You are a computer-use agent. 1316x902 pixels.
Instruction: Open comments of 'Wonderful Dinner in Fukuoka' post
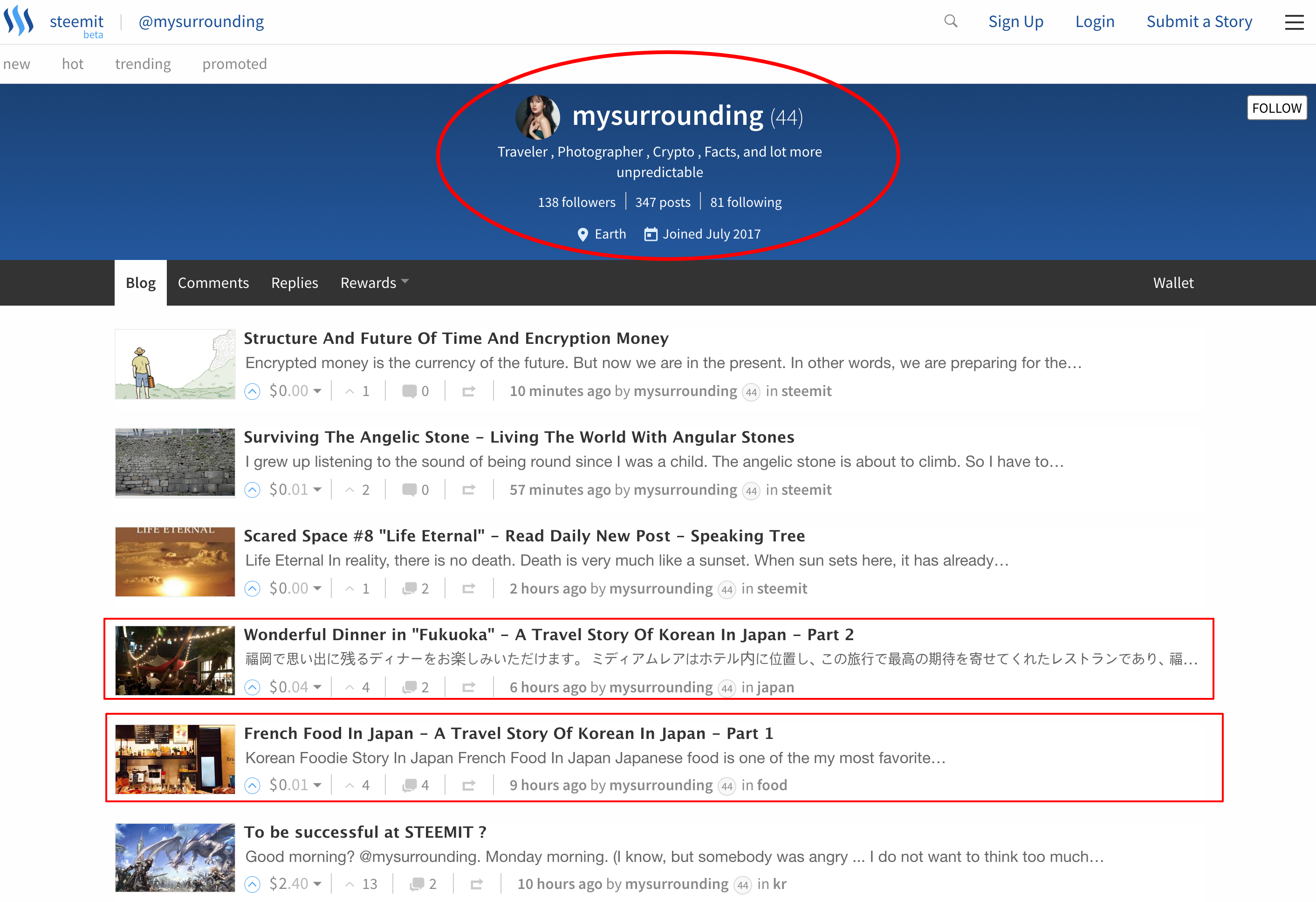[x=415, y=687]
